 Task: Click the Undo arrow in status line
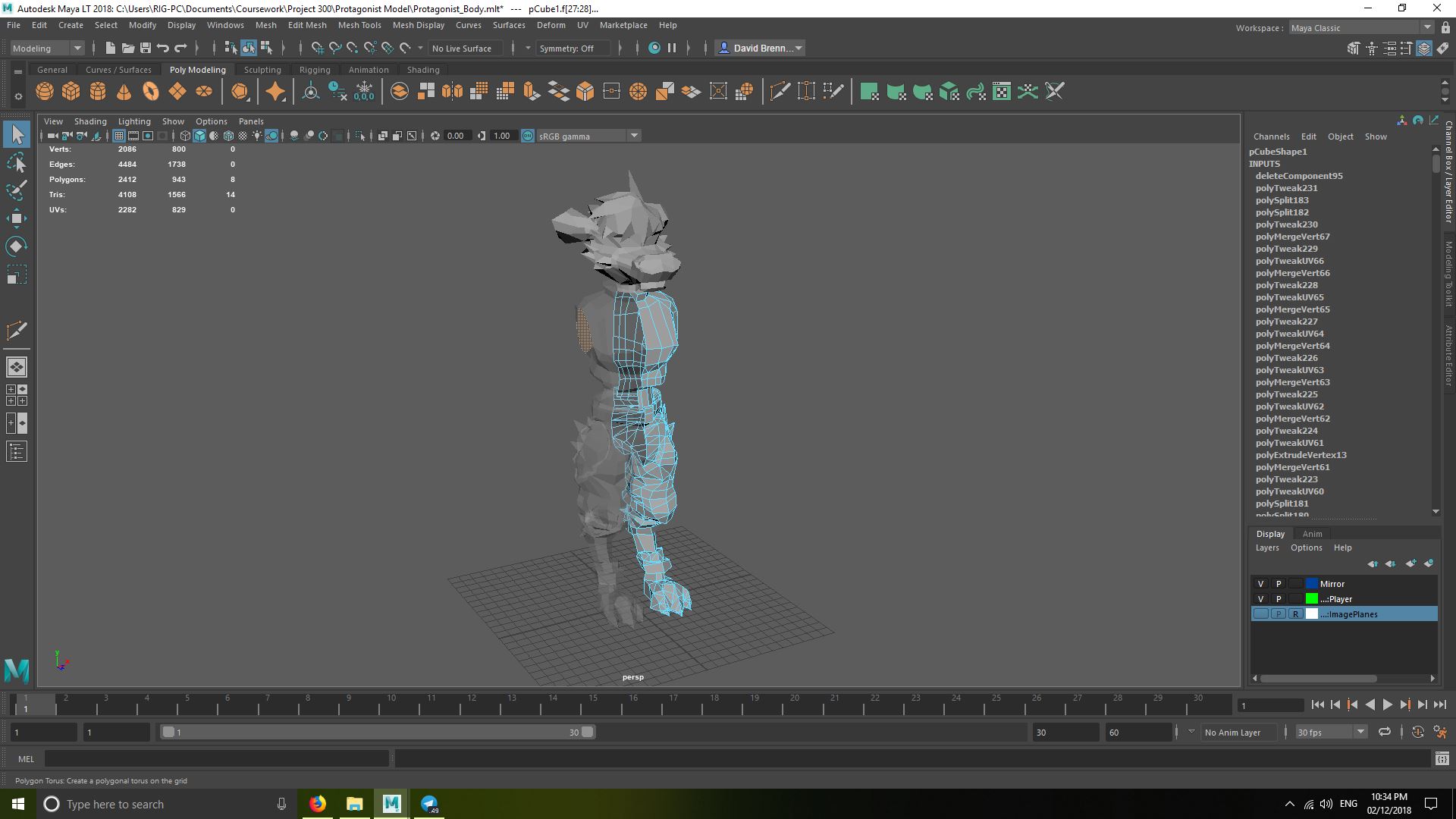(162, 48)
